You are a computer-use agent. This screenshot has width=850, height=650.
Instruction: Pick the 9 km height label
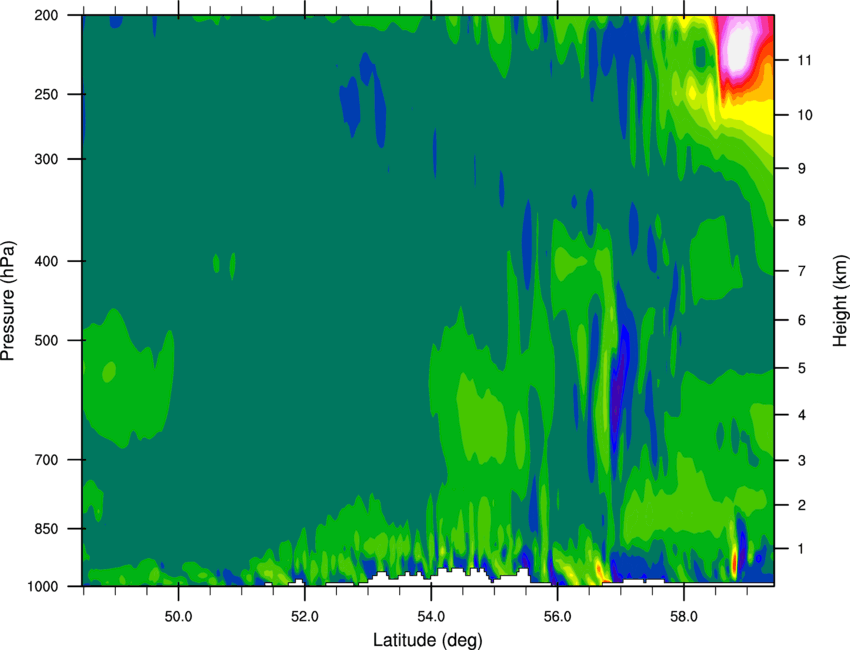[x=802, y=169]
